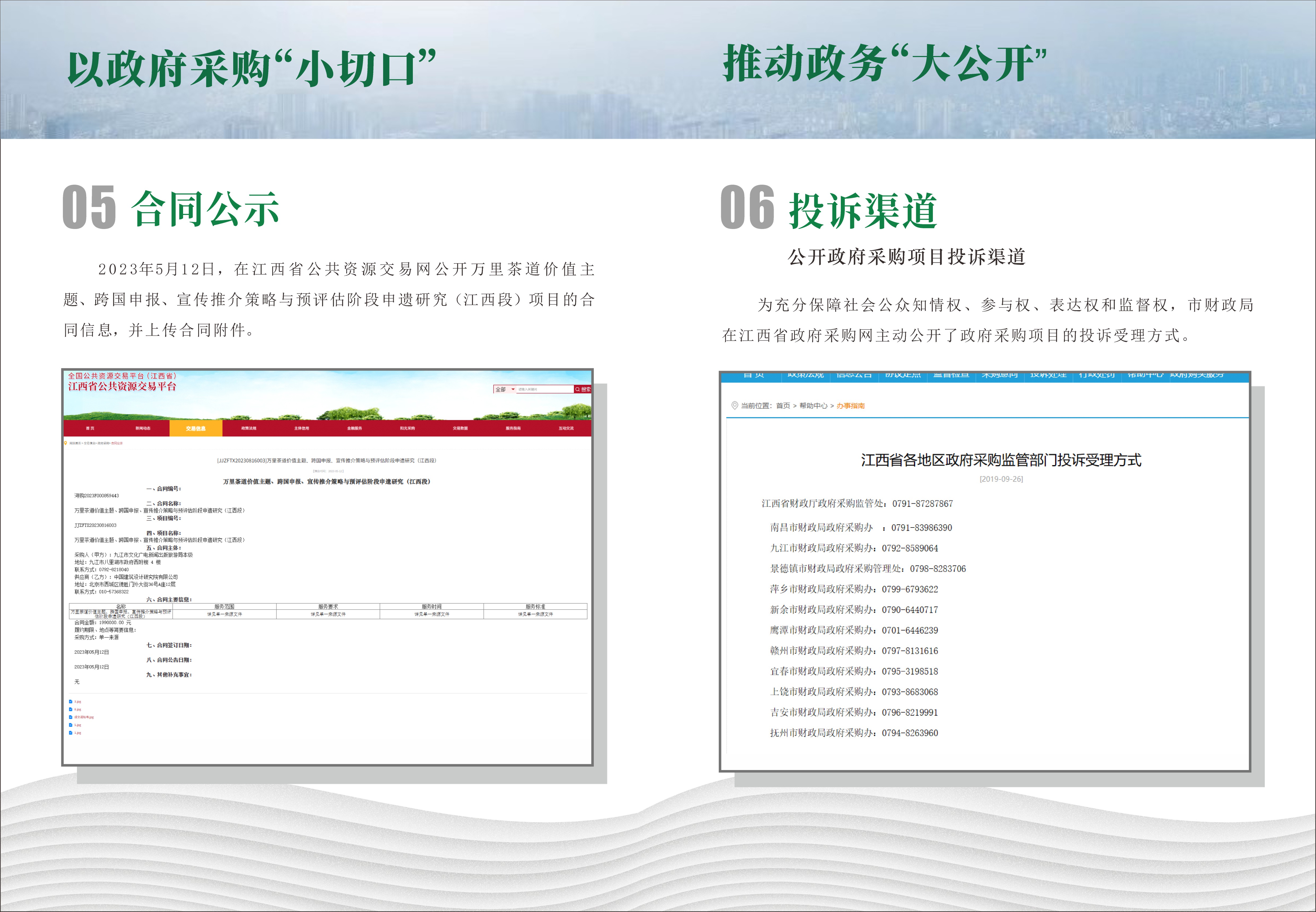Click the keyword search input field
This screenshot has width=1316, height=912.
[x=543, y=389]
